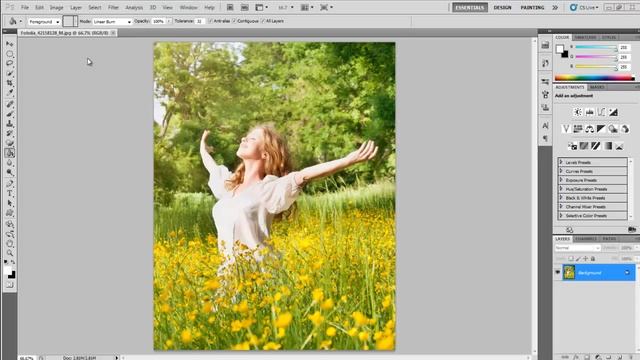640x360 pixels.
Task: Select the Path Selection tool
Action: 10,203
